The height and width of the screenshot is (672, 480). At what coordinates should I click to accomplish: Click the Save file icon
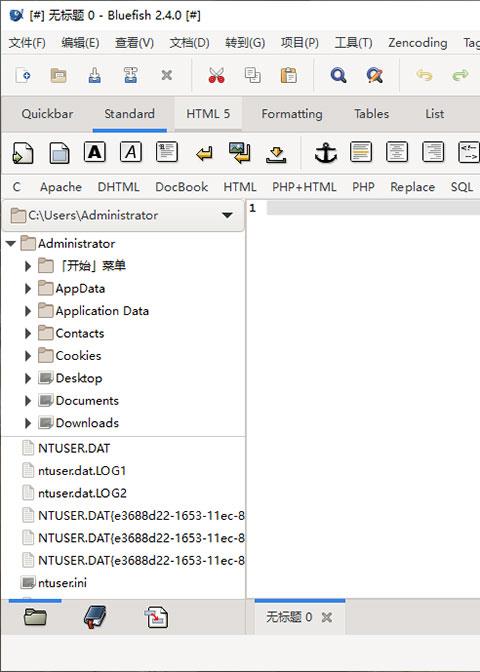[x=94, y=75]
